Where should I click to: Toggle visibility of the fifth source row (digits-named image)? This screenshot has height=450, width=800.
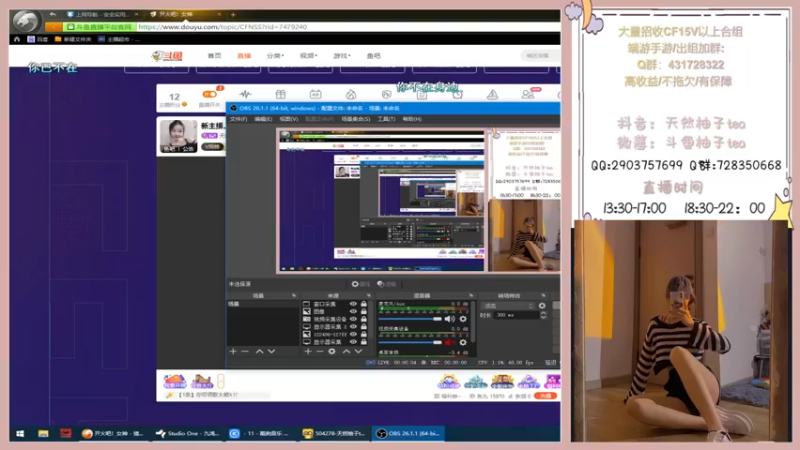pyautogui.click(x=353, y=334)
